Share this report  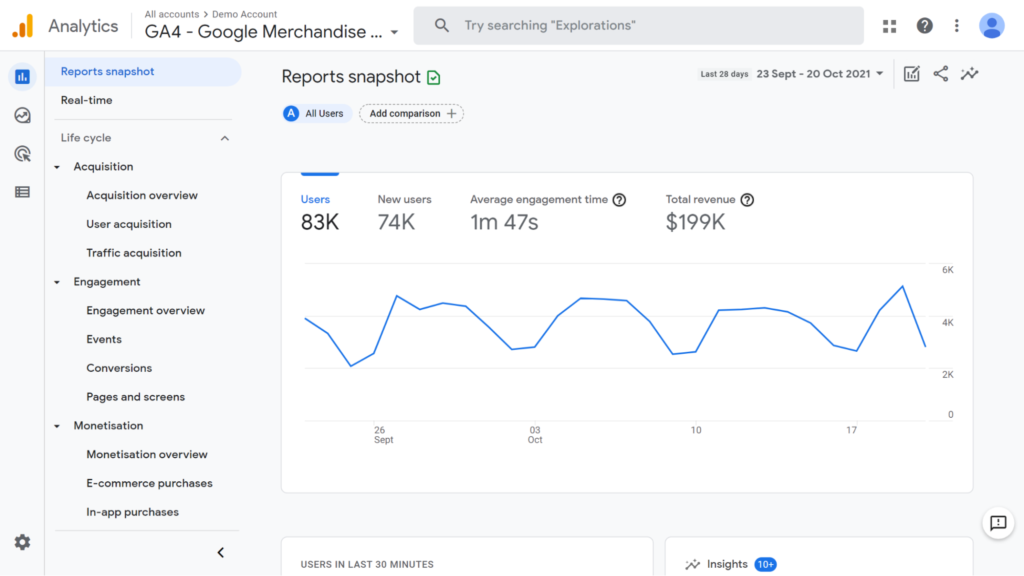[x=940, y=74]
